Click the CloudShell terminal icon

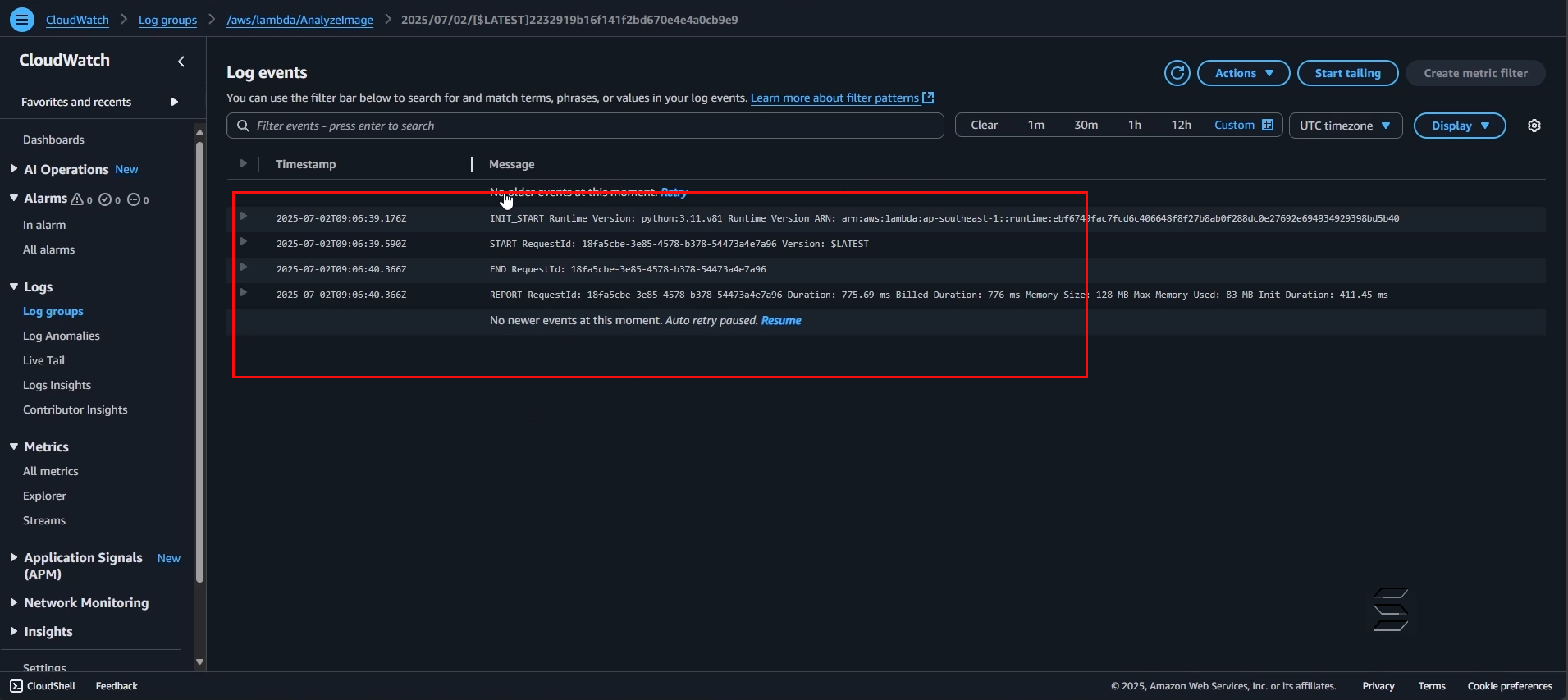[x=16, y=686]
